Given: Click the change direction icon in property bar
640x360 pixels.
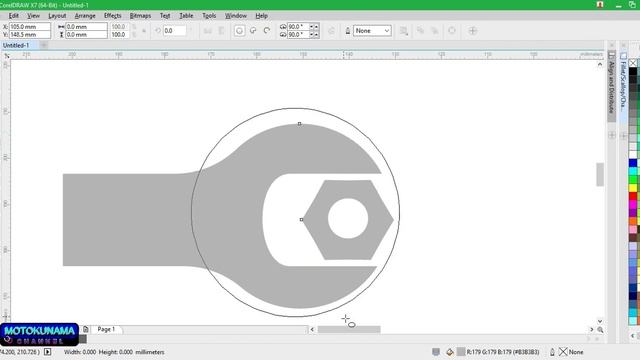Looking at the screenshot, I should coord(331,31).
